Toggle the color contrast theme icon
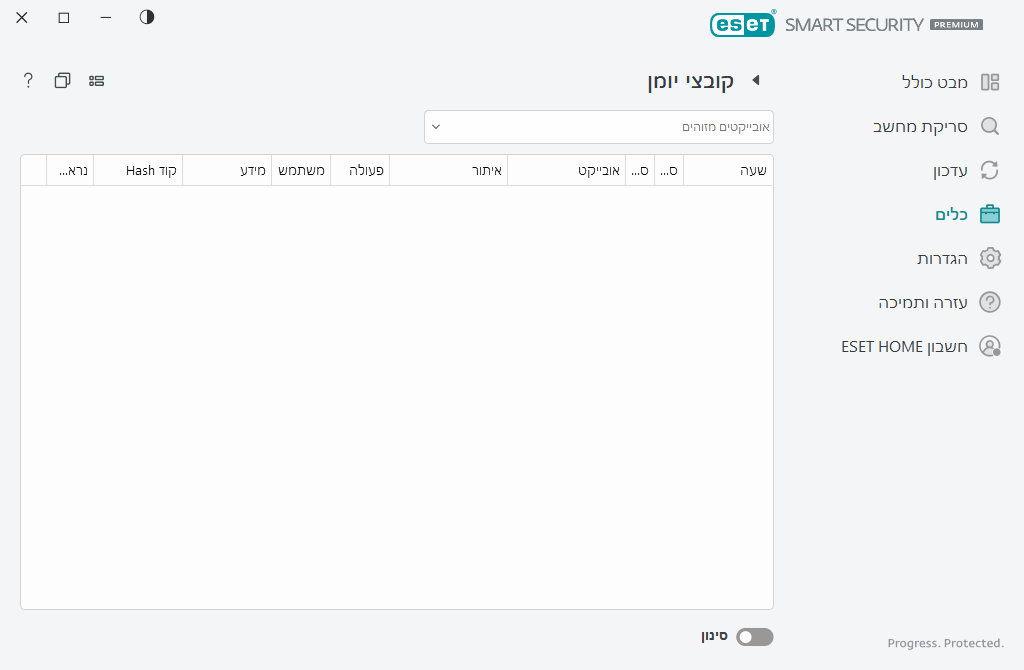 pyautogui.click(x=147, y=17)
